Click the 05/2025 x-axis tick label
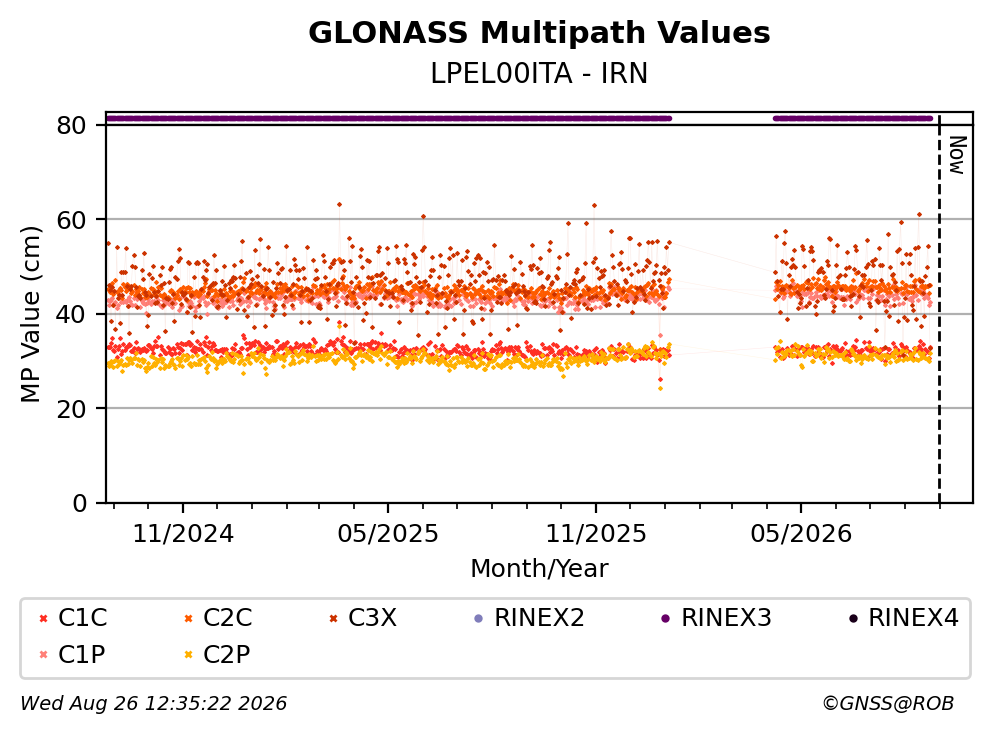The height and width of the screenshot is (734, 993). point(388,534)
